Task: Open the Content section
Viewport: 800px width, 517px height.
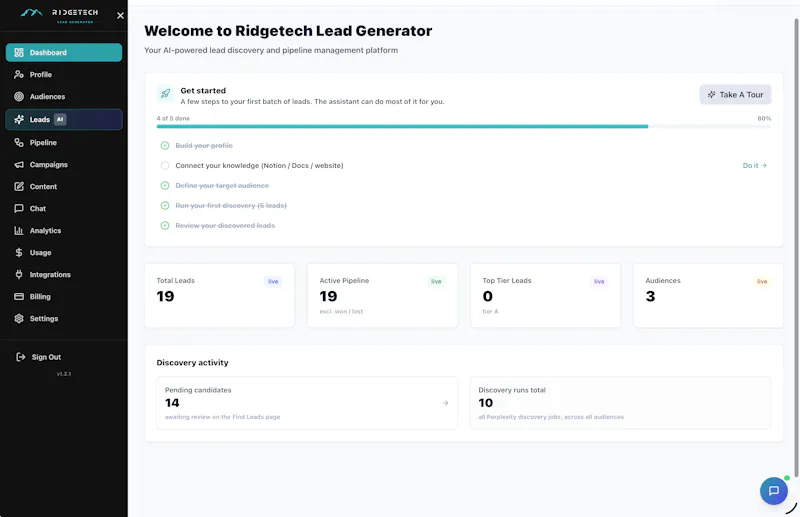Action: pyautogui.click(x=64, y=186)
